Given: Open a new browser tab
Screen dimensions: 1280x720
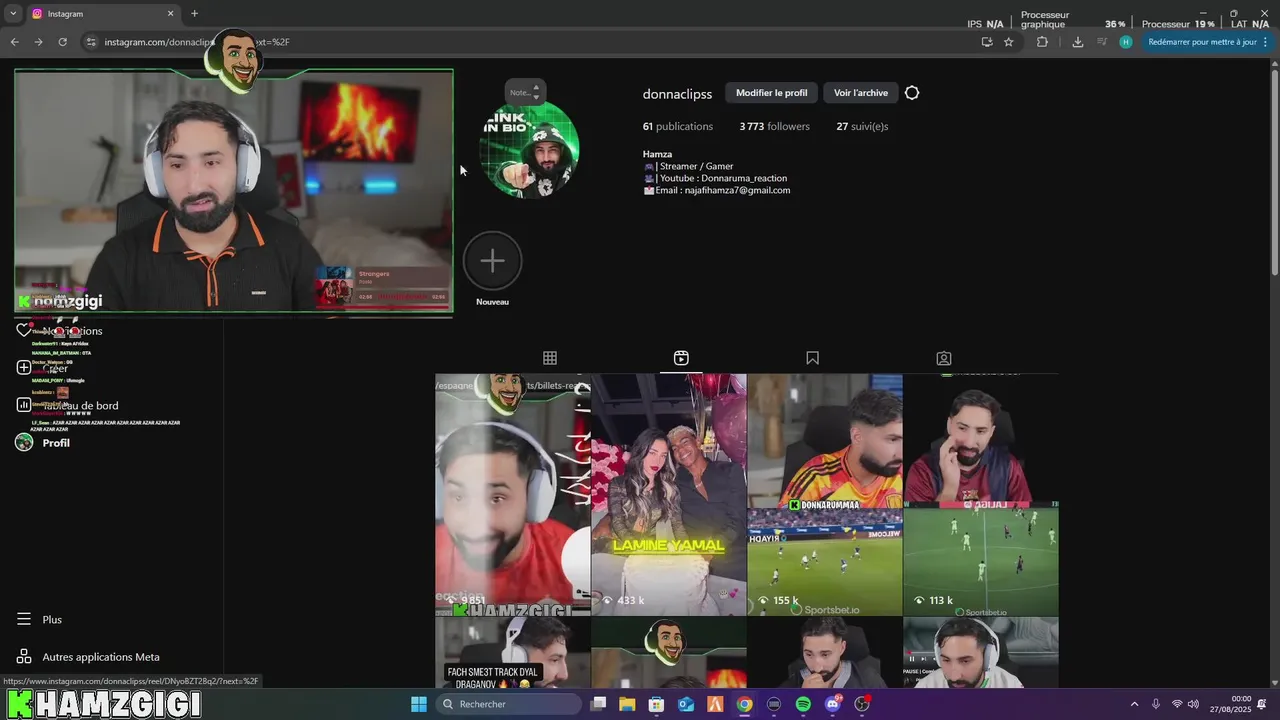Looking at the screenshot, I should coord(194,14).
